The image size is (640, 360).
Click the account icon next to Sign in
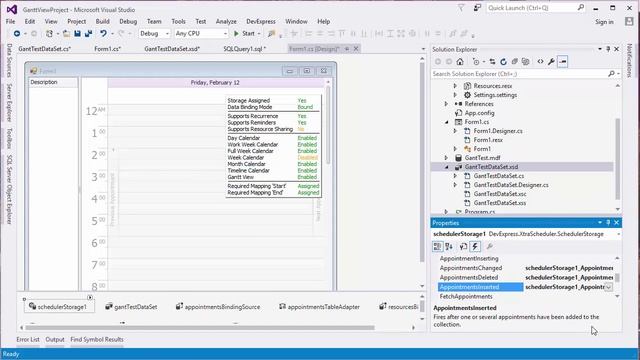tap(629, 22)
